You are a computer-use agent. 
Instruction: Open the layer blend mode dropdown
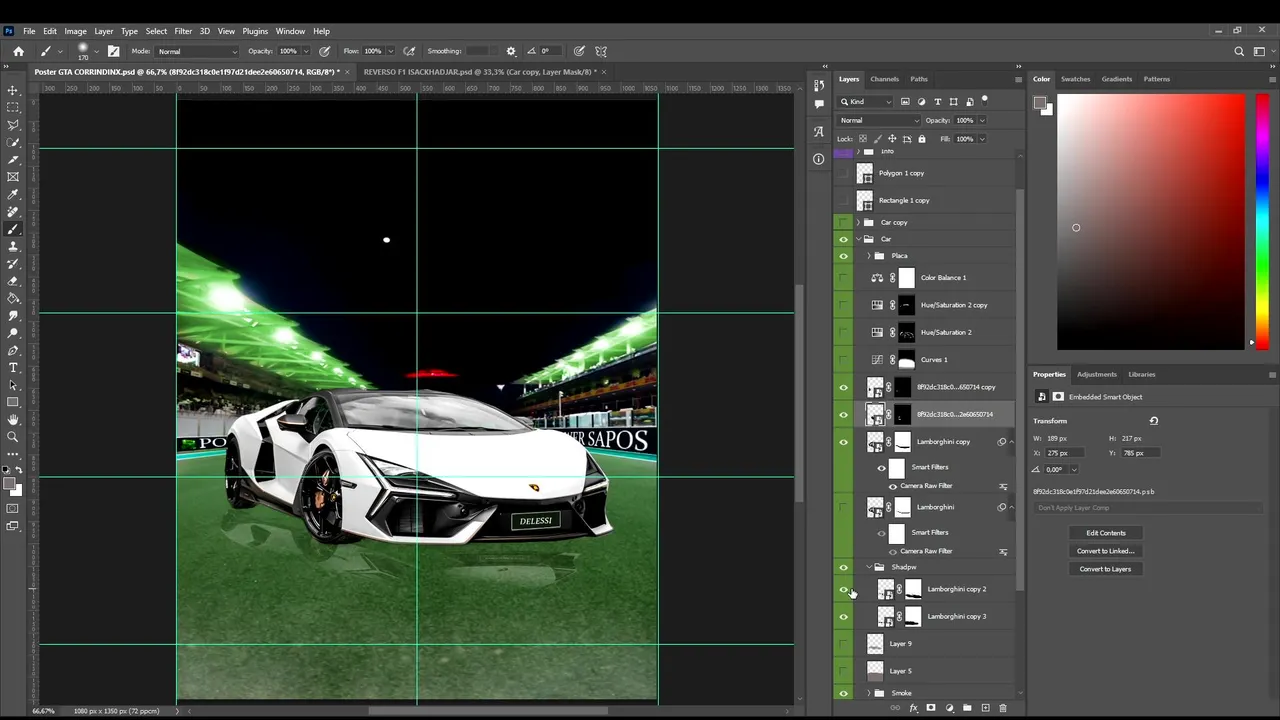879,120
